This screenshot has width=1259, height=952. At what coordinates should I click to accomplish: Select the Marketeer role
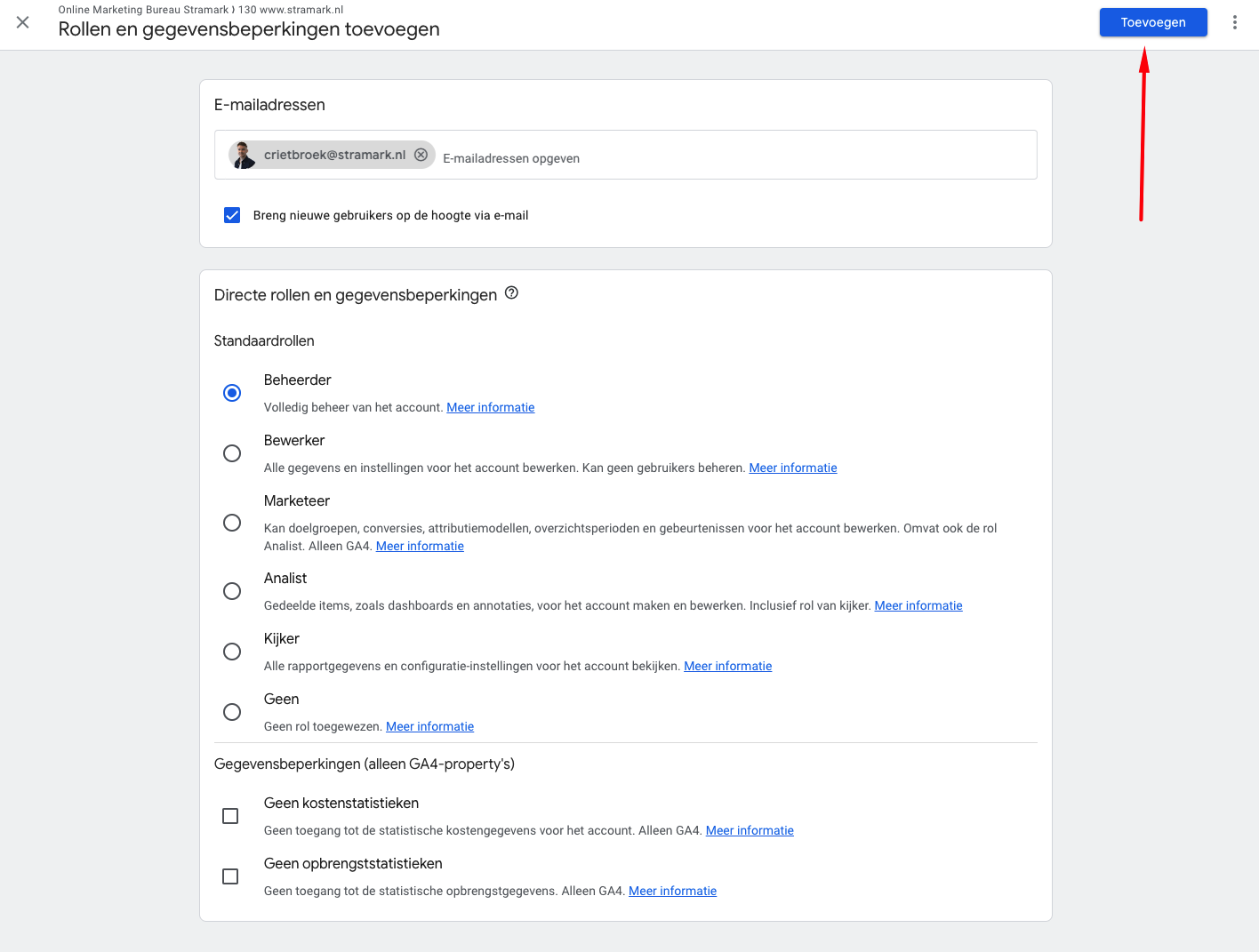(x=232, y=523)
